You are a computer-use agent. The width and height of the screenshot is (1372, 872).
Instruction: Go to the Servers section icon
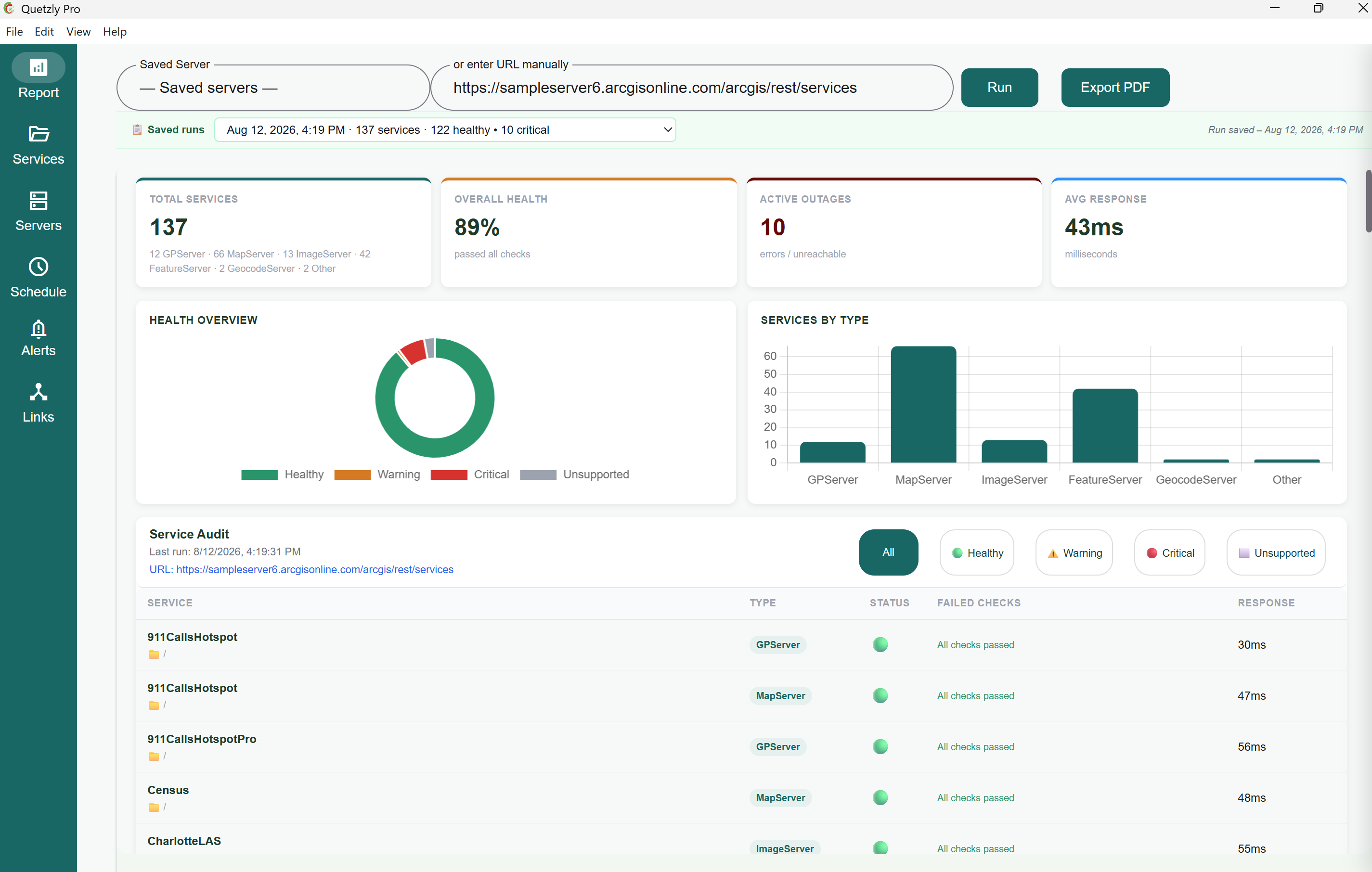[38, 201]
